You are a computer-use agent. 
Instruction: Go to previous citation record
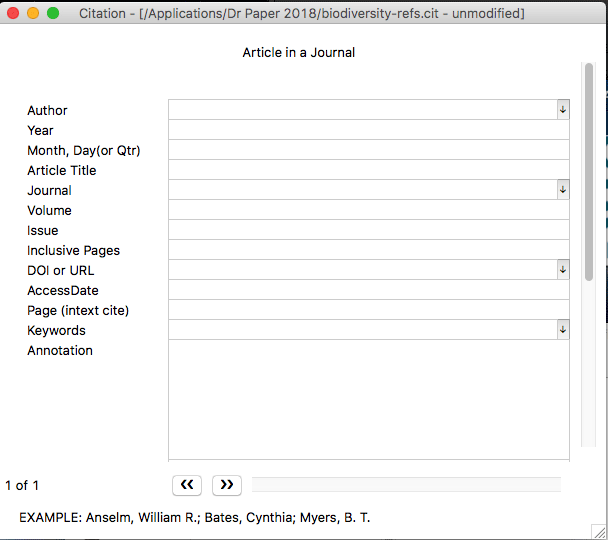(x=187, y=485)
